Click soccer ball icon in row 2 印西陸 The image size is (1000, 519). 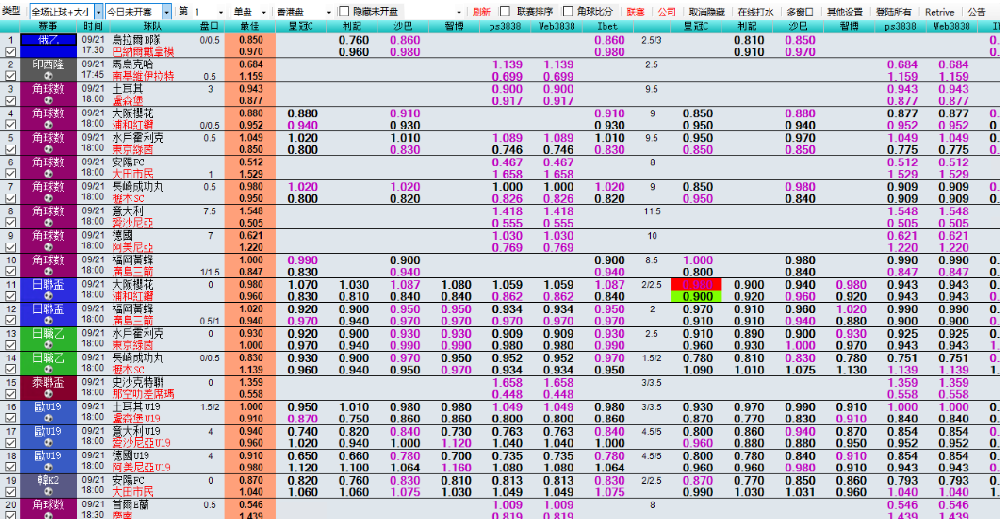[48, 76]
